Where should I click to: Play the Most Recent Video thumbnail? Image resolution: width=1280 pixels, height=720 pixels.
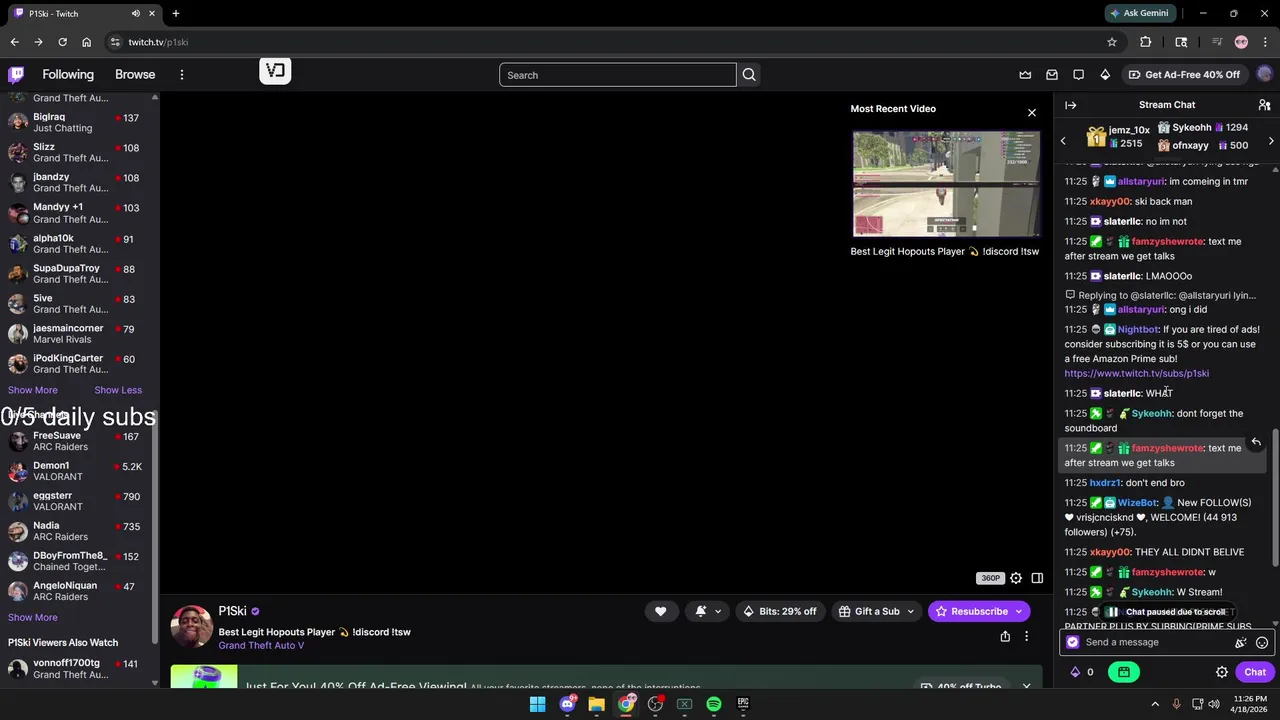pyautogui.click(x=946, y=184)
